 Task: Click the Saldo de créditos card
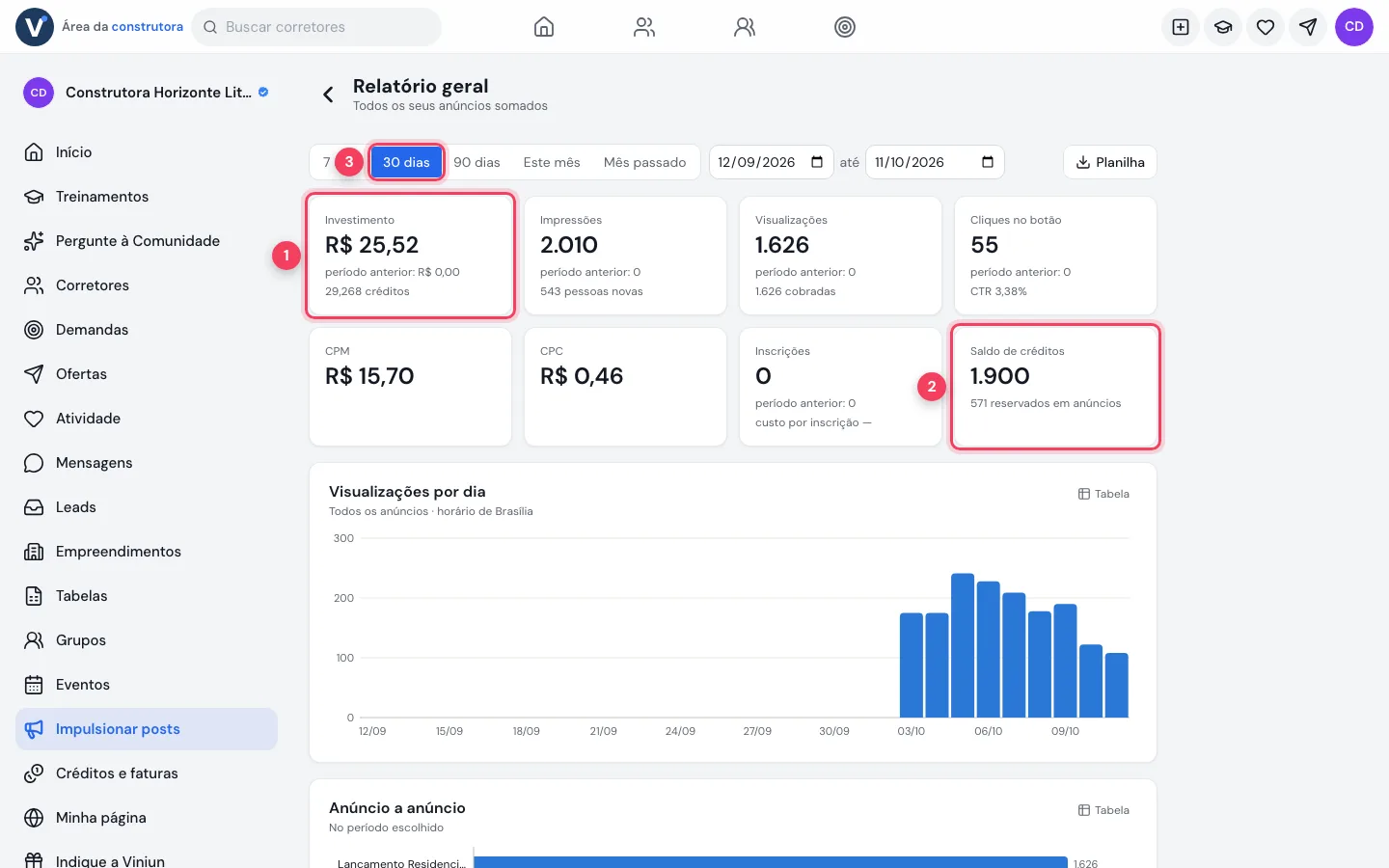point(1055,387)
